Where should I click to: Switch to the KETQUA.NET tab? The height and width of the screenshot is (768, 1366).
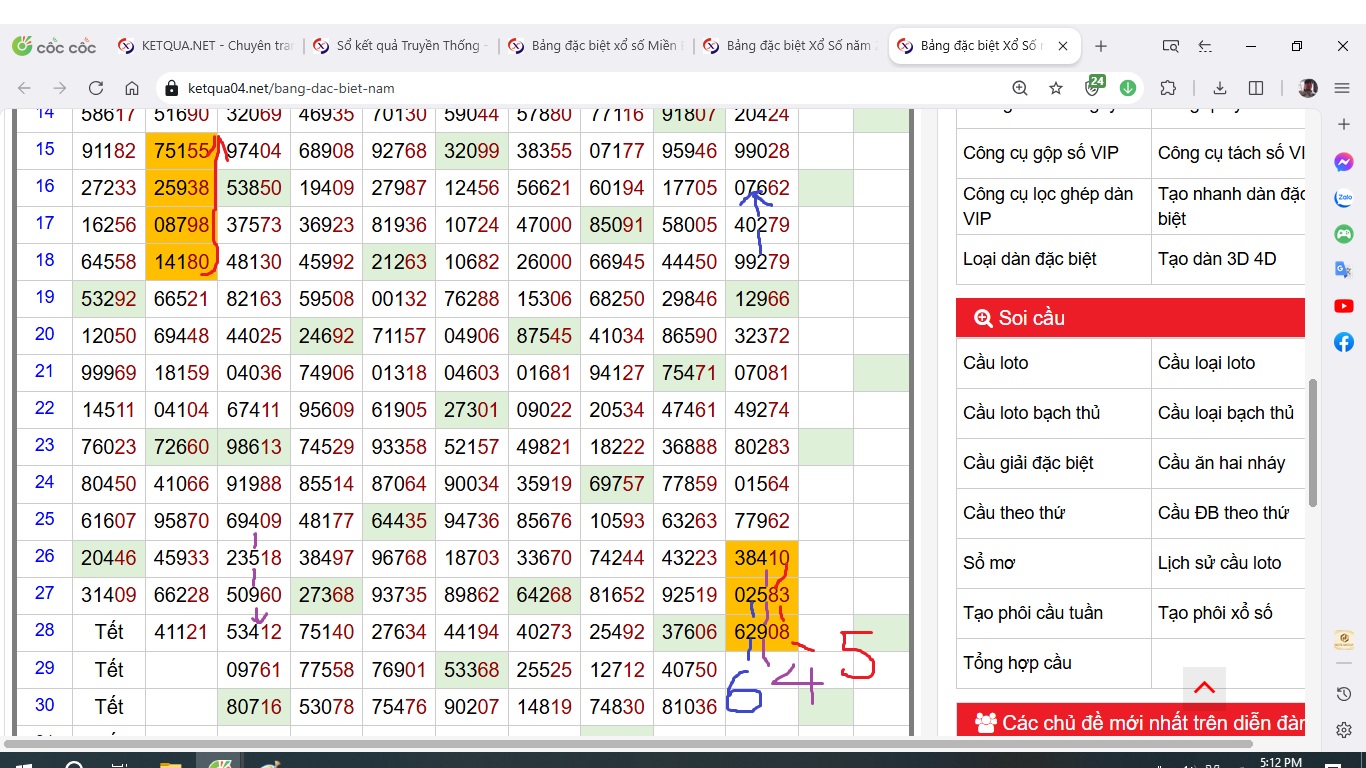point(205,46)
